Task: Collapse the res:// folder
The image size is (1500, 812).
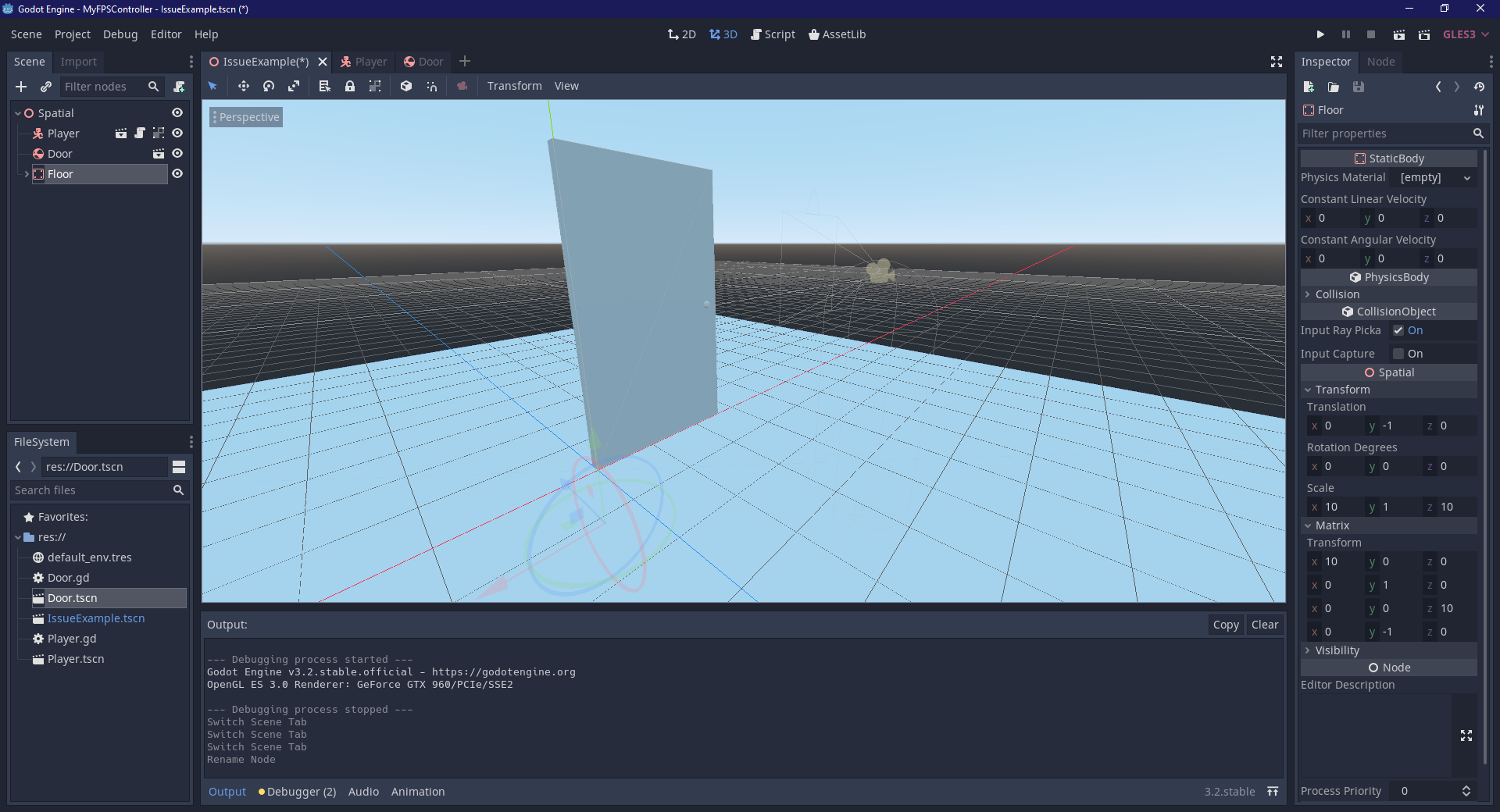Action: pyautogui.click(x=18, y=537)
